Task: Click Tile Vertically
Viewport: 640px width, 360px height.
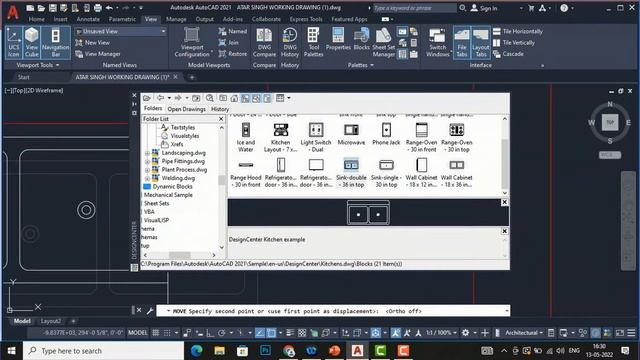Action: (513, 42)
